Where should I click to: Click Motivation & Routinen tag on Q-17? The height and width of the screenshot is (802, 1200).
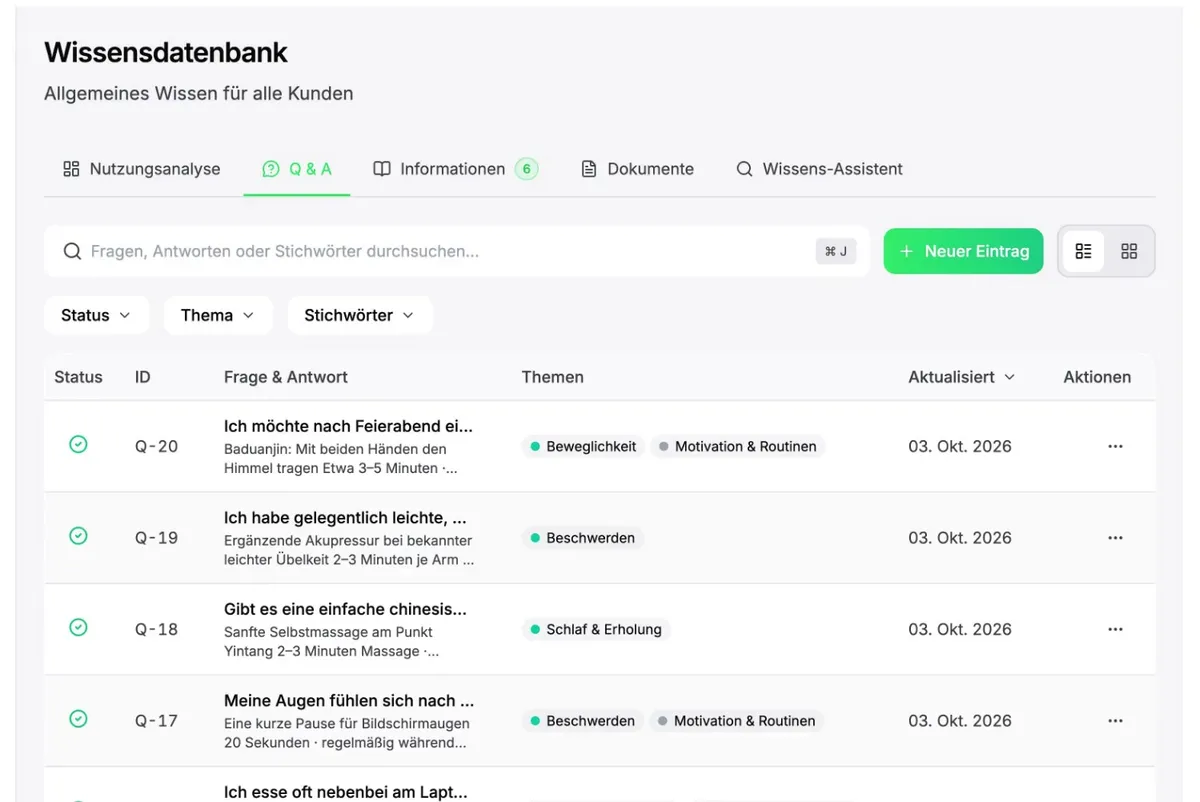[x=736, y=721]
